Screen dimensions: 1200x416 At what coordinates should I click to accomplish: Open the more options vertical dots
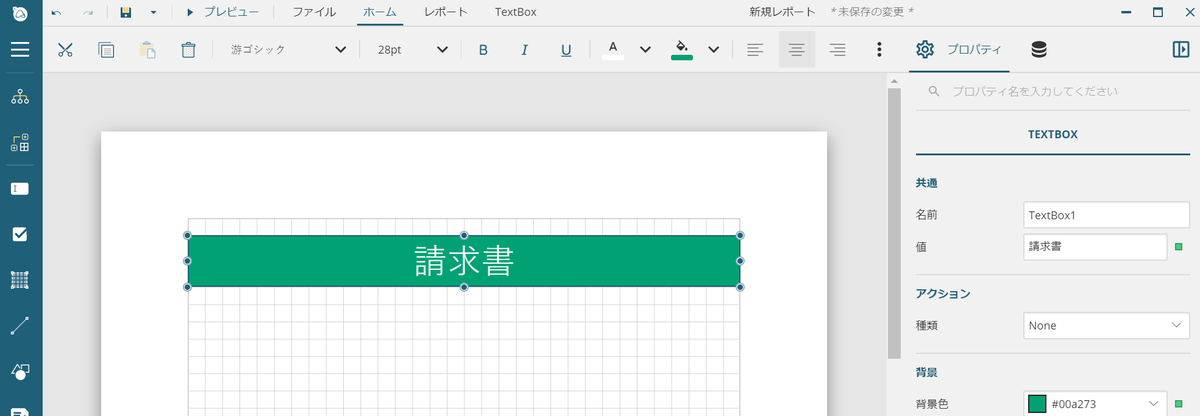[x=879, y=49]
